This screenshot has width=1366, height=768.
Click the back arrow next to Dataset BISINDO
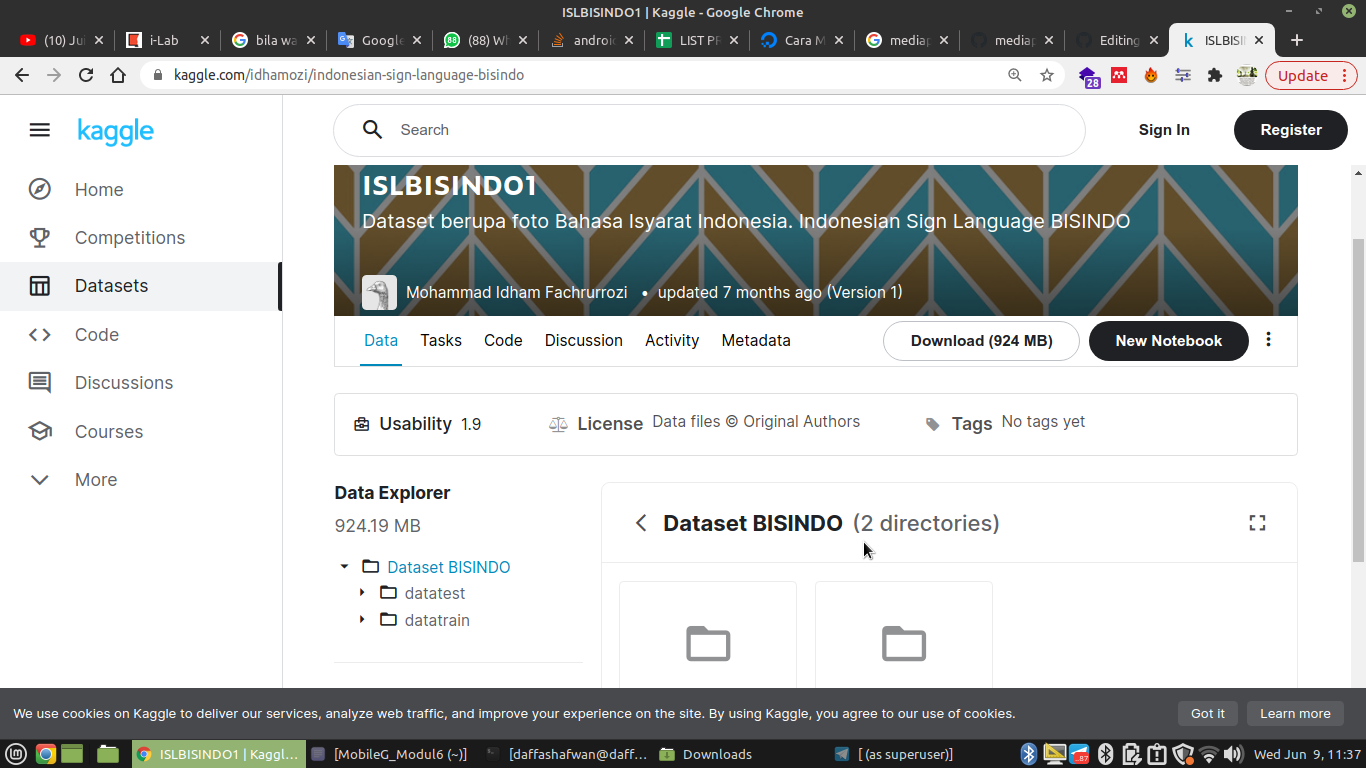[x=641, y=522]
